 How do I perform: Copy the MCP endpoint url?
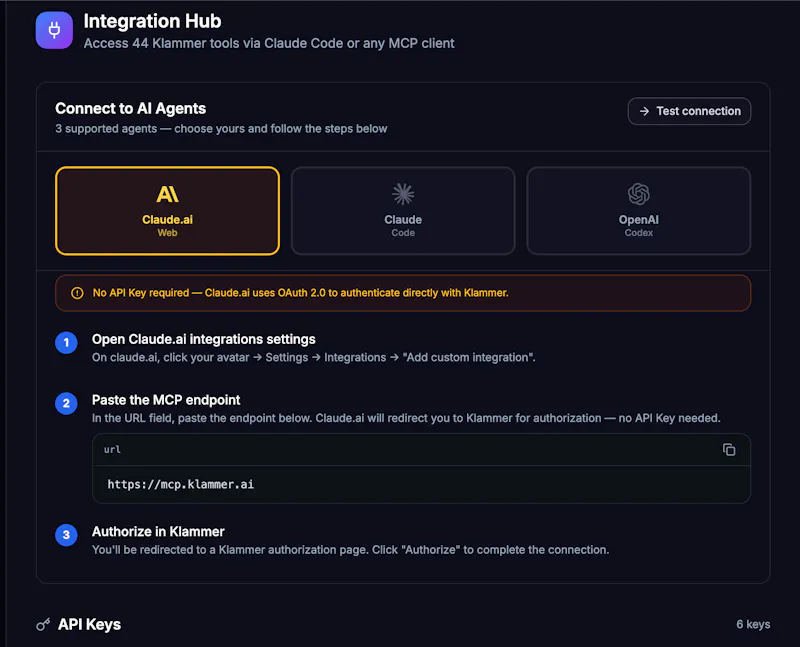point(729,450)
